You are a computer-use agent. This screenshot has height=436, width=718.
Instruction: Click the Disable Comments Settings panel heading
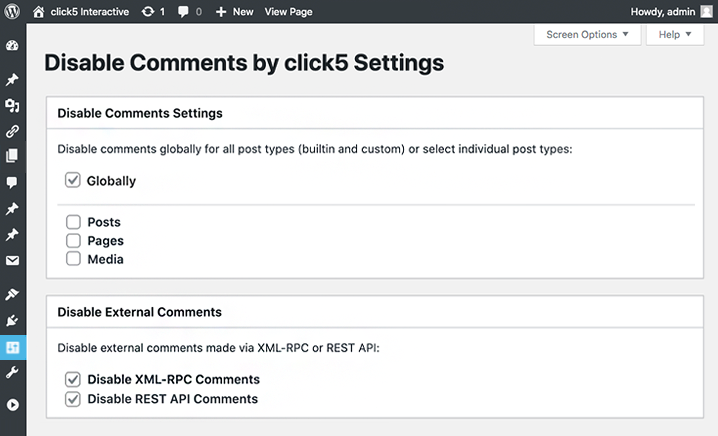pos(140,113)
